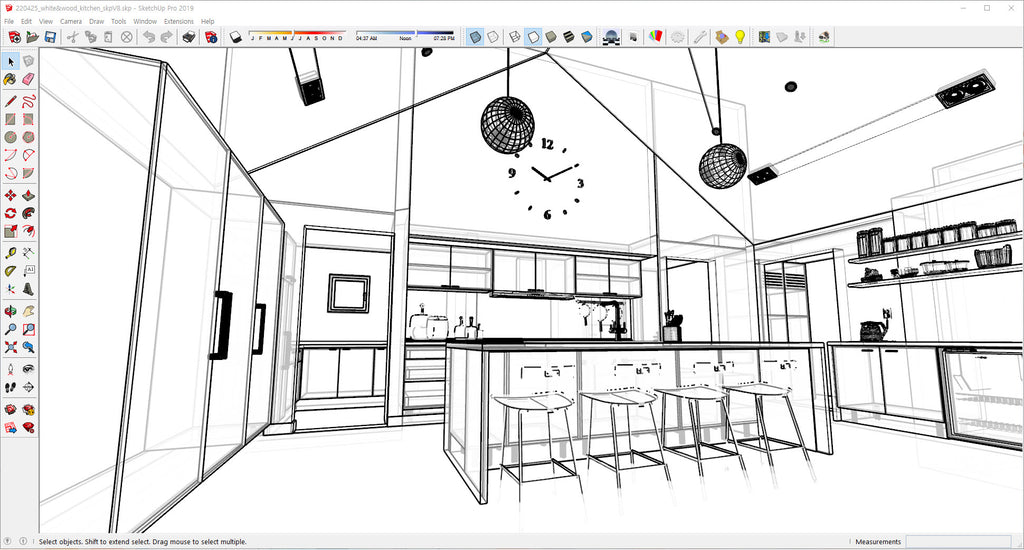The height and width of the screenshot is (550, 1024).
Task: Choose the Section Plane tool
Action: point(28,387)
